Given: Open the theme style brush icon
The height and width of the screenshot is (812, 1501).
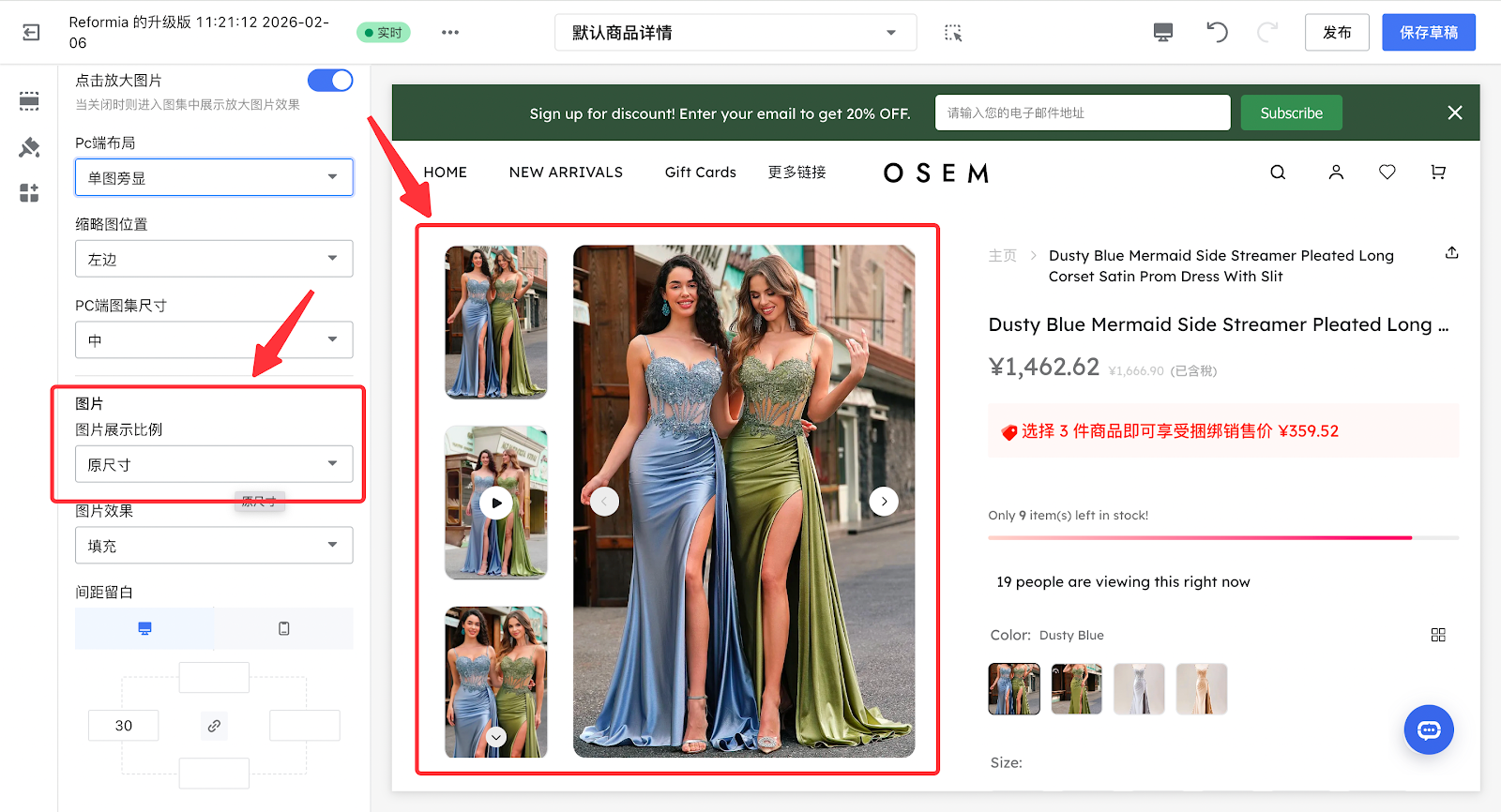Looking at the screenshot, I should click(29, 147).
